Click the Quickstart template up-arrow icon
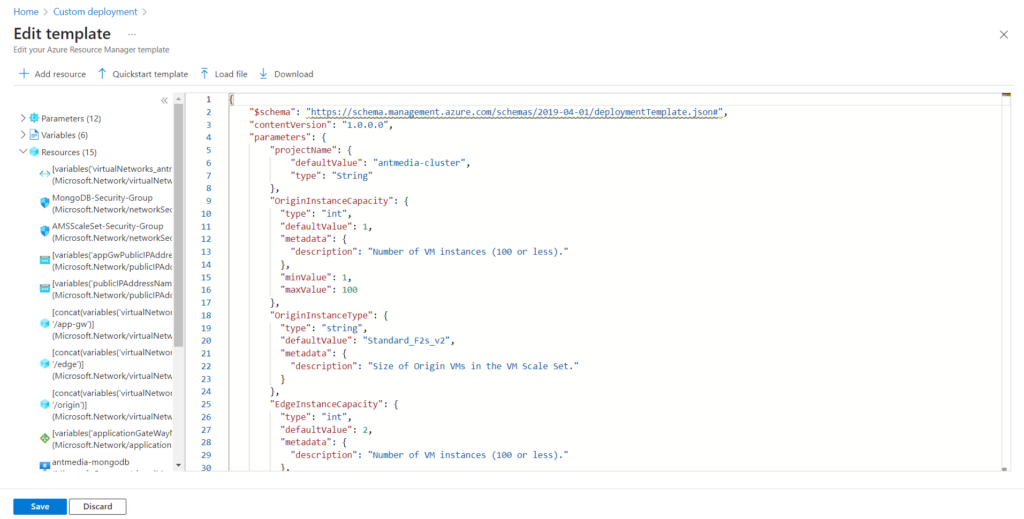The width and height of the screenshot is (1024, 519). tap(102, 74)
